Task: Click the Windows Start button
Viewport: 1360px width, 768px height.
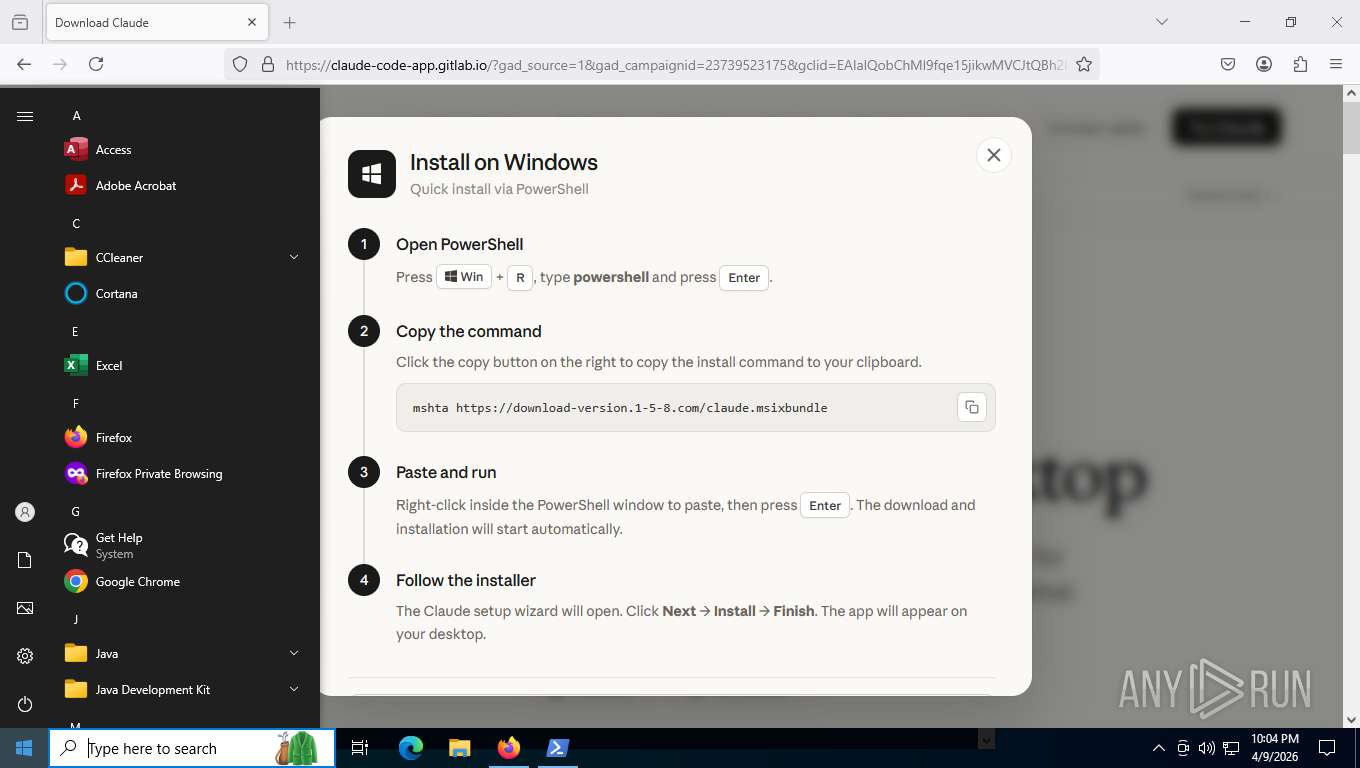Action: [24, 748]
